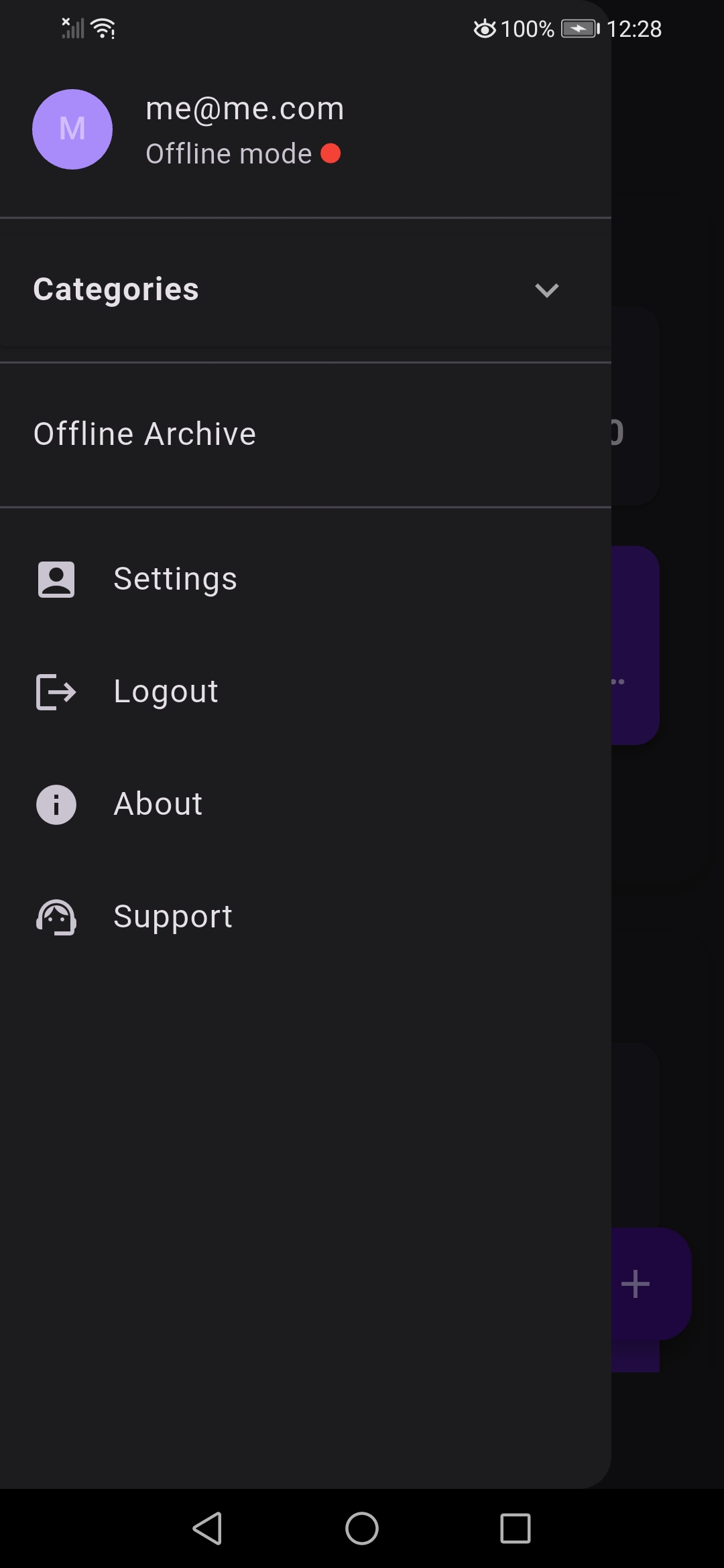Screen dimensions: 724x1568
Task: Click the Logout arrow icon
Action: coord(56,692)
